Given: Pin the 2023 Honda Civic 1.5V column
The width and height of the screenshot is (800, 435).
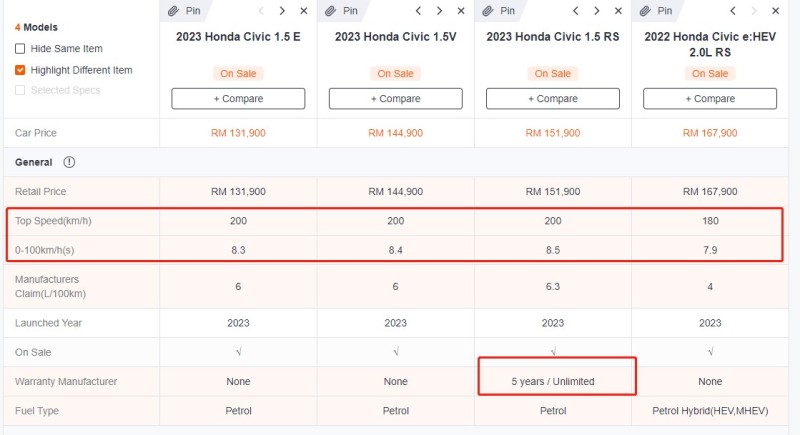Looking at the screenshot, I should pyautogui.click(x=341, y=11).
